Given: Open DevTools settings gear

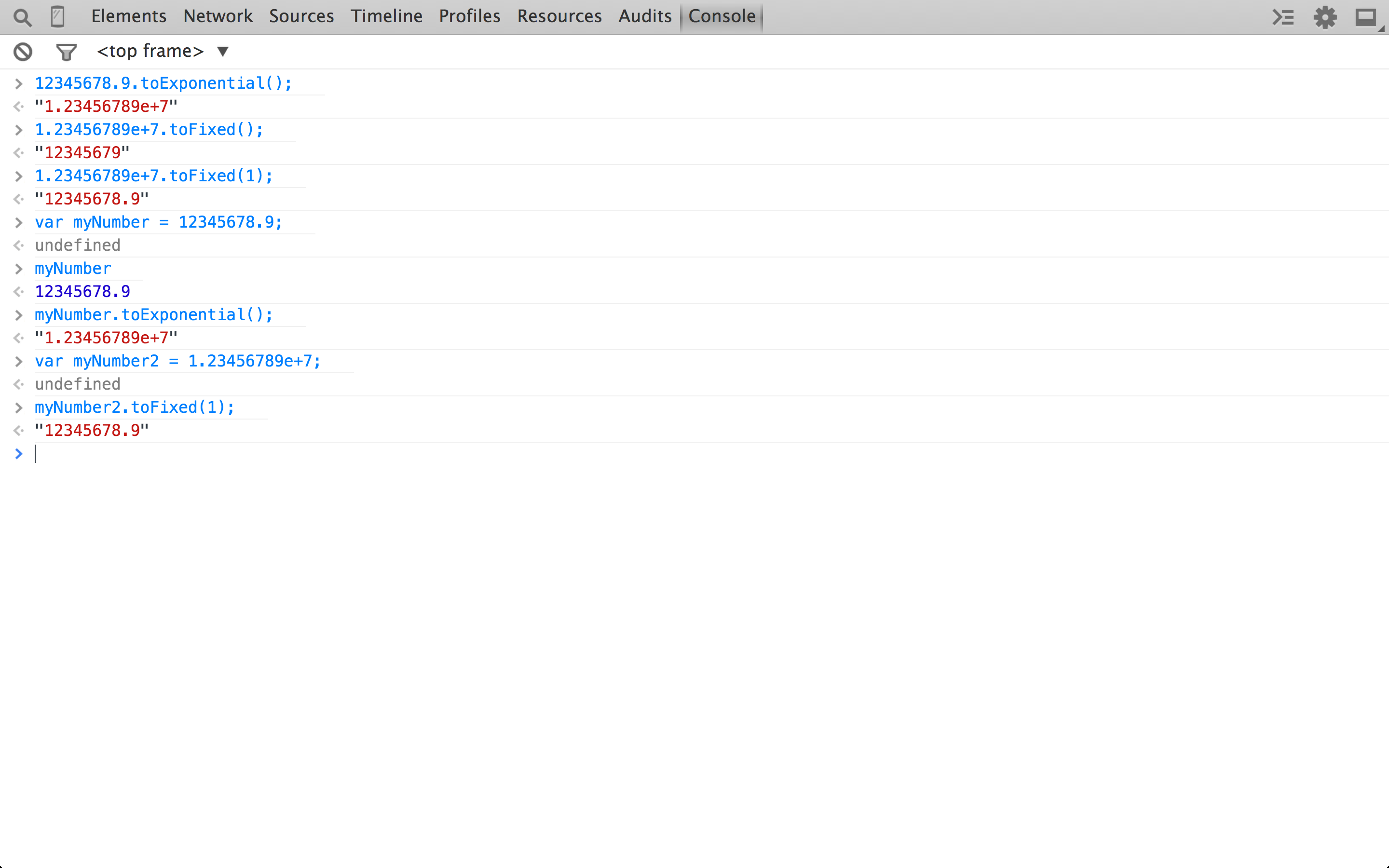Looking at the screenshot, I should click(x=1325, y=17).
